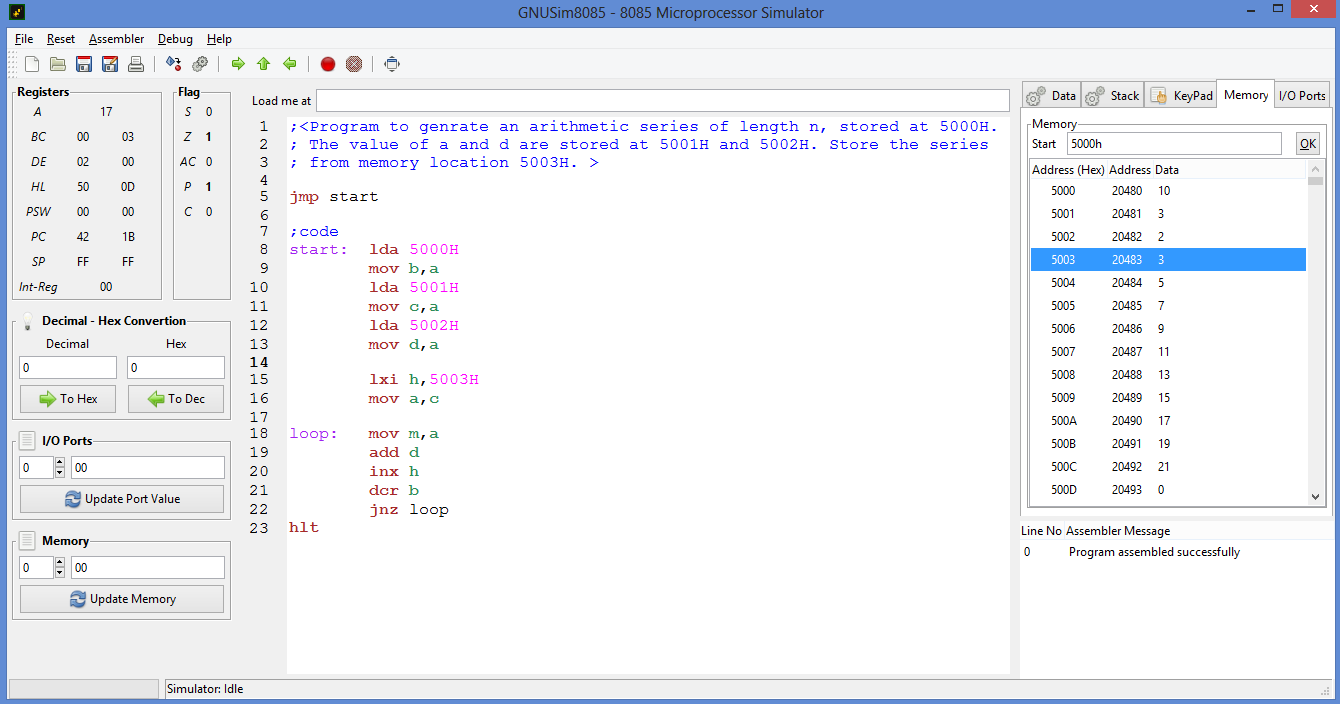Viewport: 1340px width, 704px height.
Task: Open a file via the folder icon
Action: pos(58,64)
